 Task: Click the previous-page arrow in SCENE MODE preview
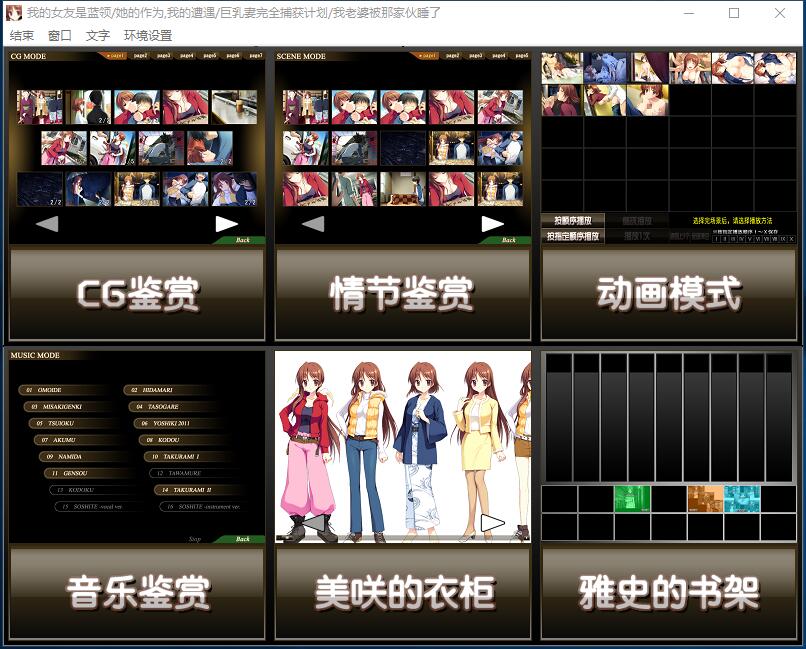click(x=313, y=224)
